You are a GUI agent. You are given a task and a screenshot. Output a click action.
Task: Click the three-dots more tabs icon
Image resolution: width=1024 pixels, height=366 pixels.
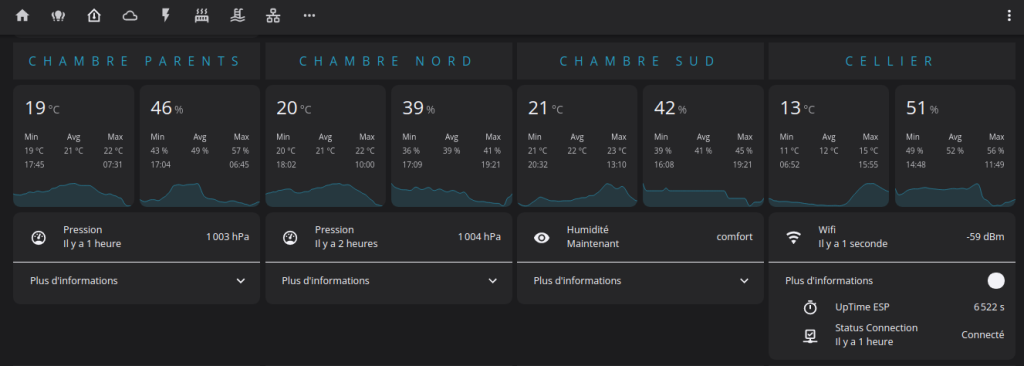pos(310,16)
